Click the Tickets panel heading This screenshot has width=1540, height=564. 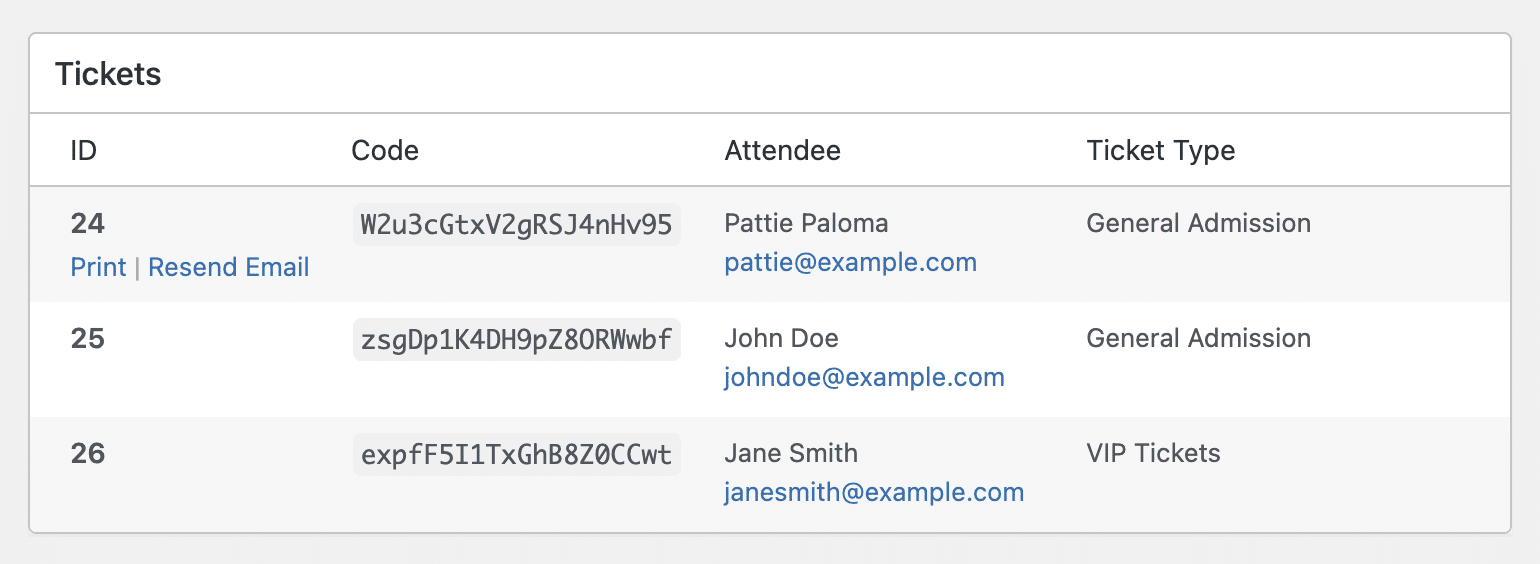pos(108,74)
